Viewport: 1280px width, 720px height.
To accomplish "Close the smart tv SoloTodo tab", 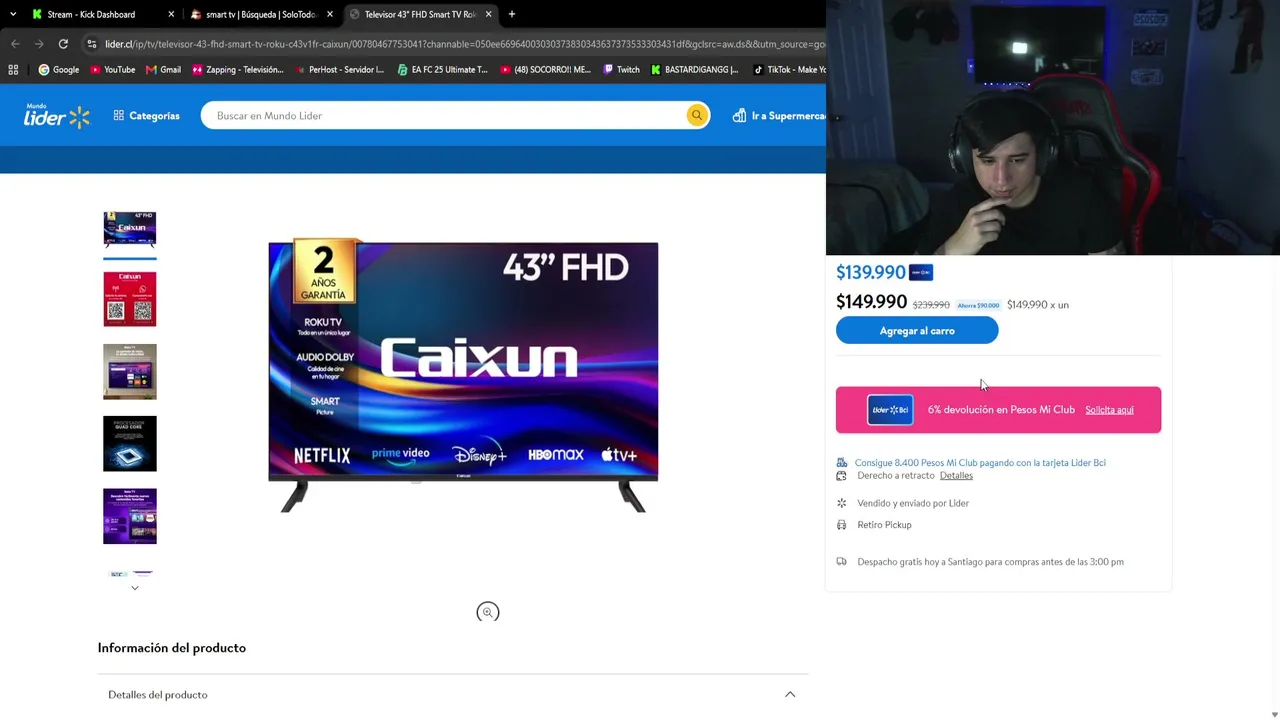I will 330,15.
